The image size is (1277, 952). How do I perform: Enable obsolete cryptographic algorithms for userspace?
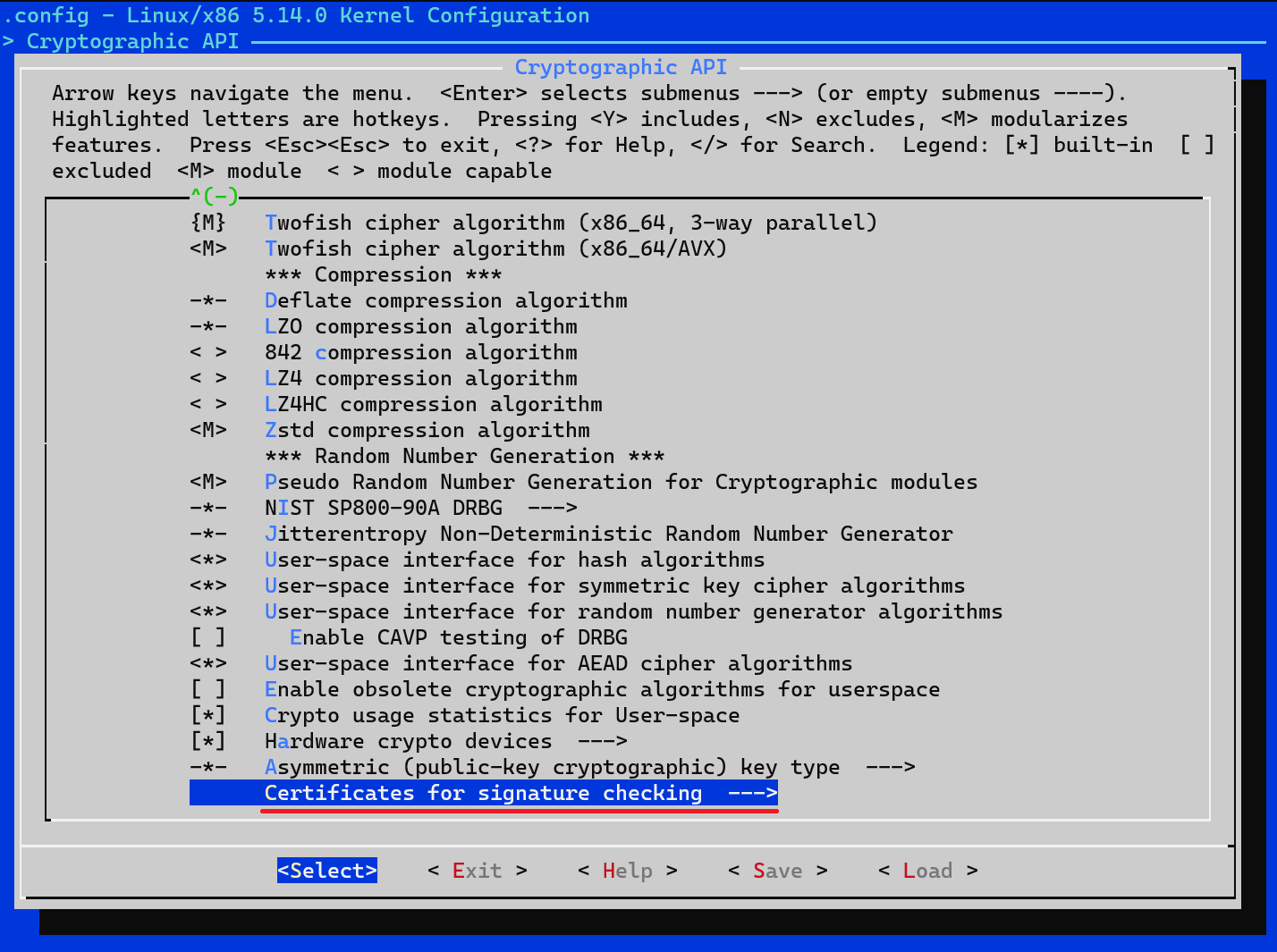(603, 688)
